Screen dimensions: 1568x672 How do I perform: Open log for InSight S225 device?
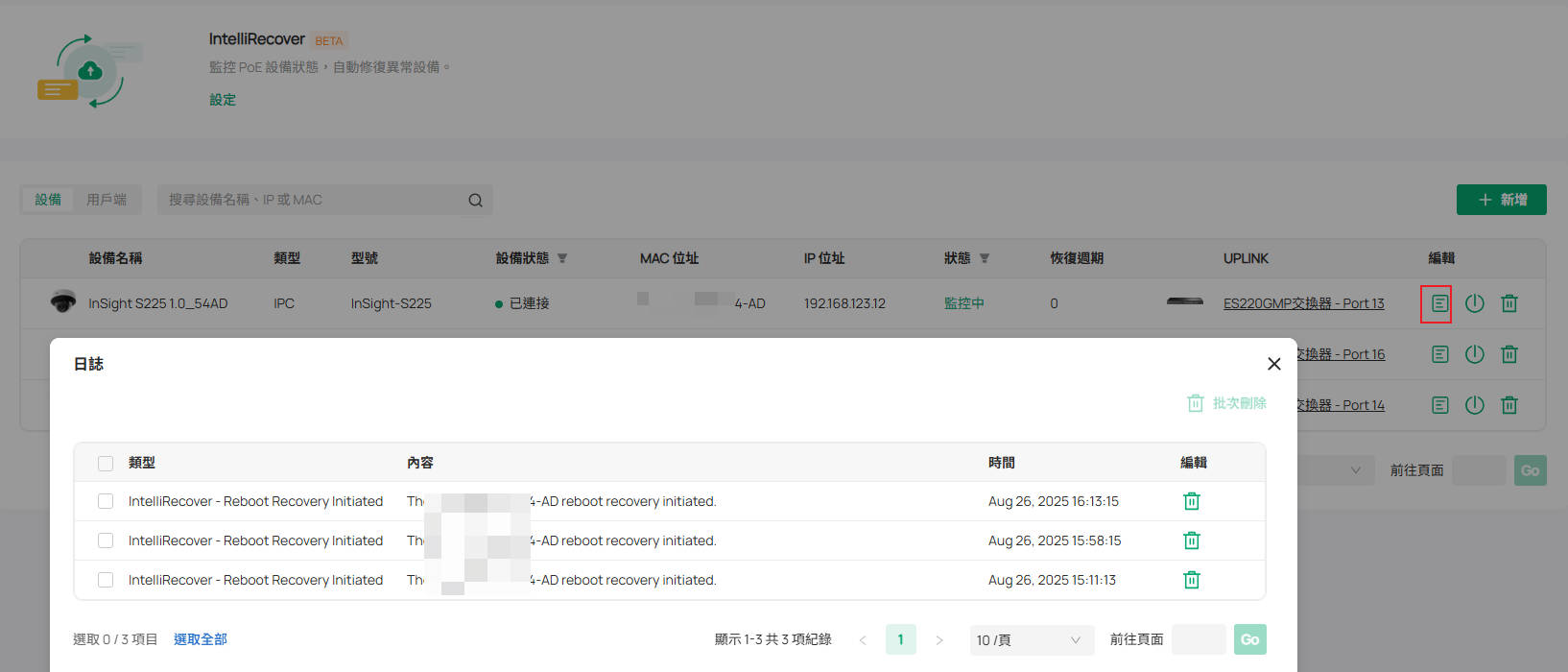click(x=1439, y=303)
